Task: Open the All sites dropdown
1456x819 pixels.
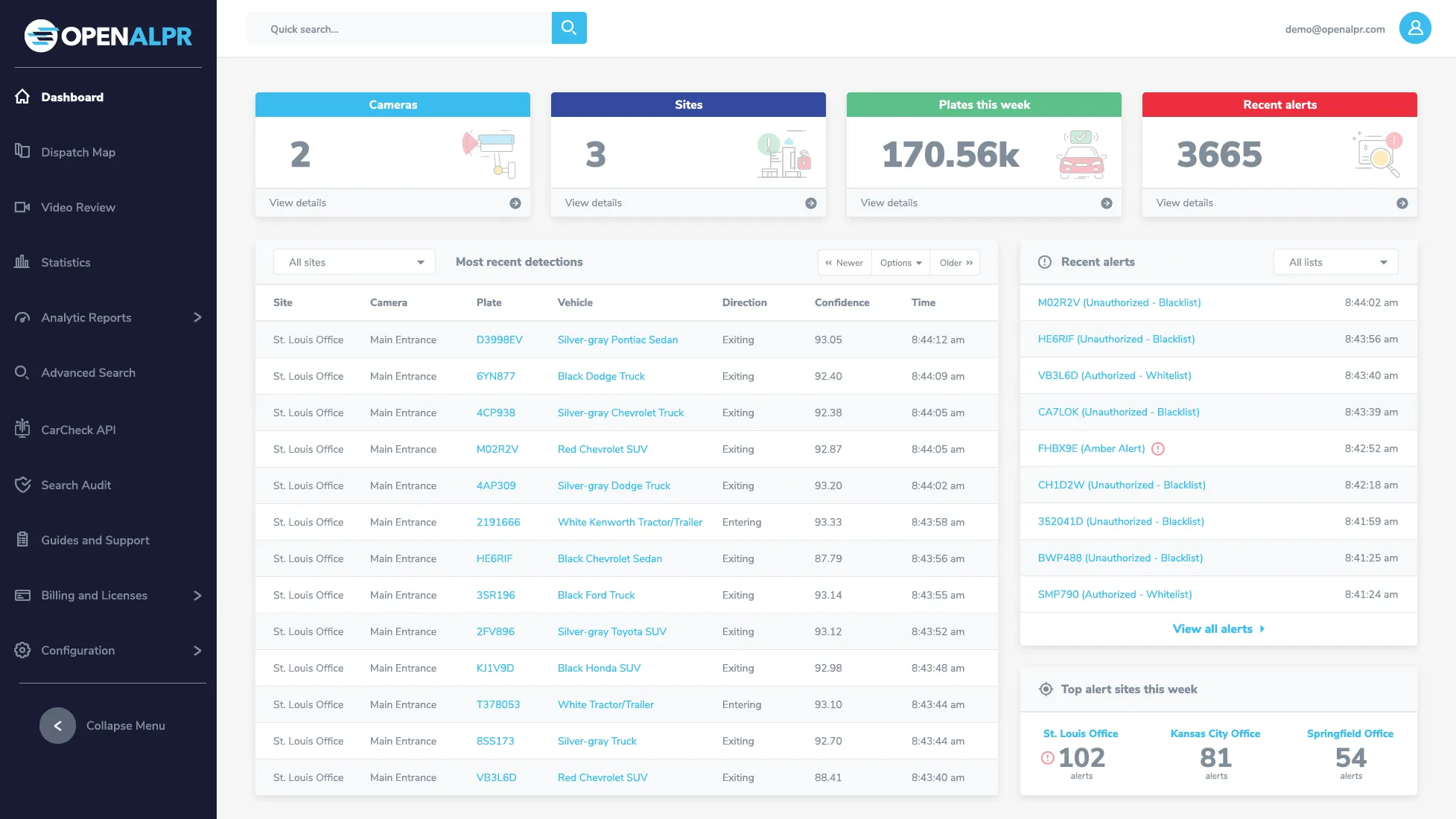Action: click(355, 262)
